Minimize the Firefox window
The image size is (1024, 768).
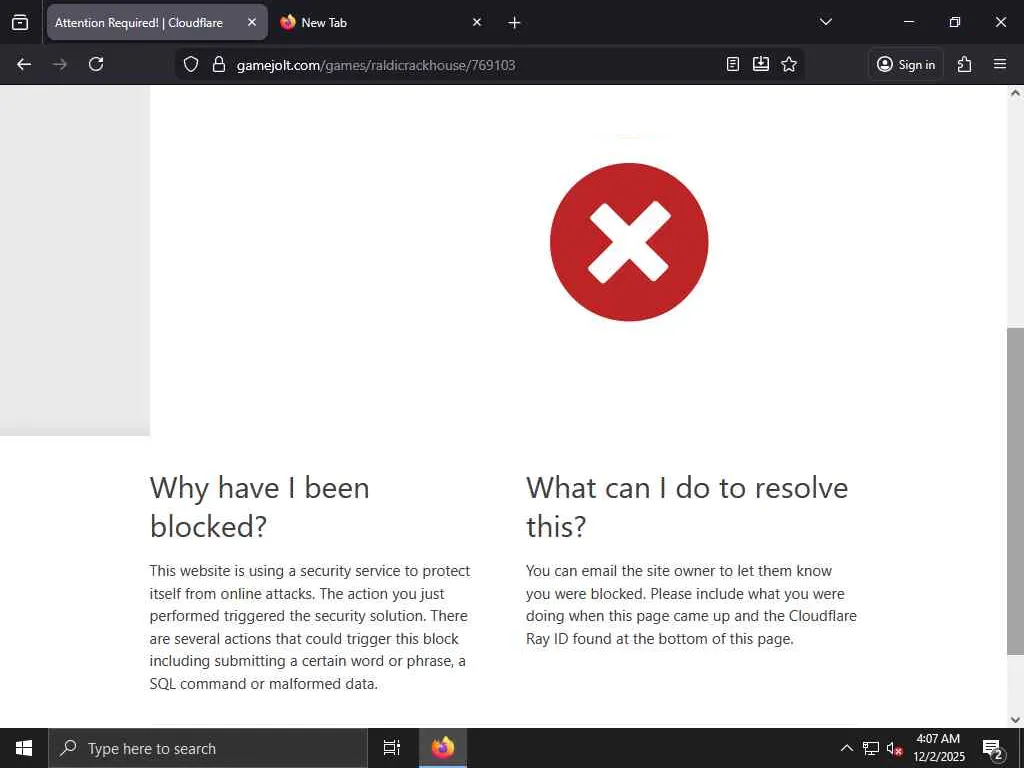908,22
